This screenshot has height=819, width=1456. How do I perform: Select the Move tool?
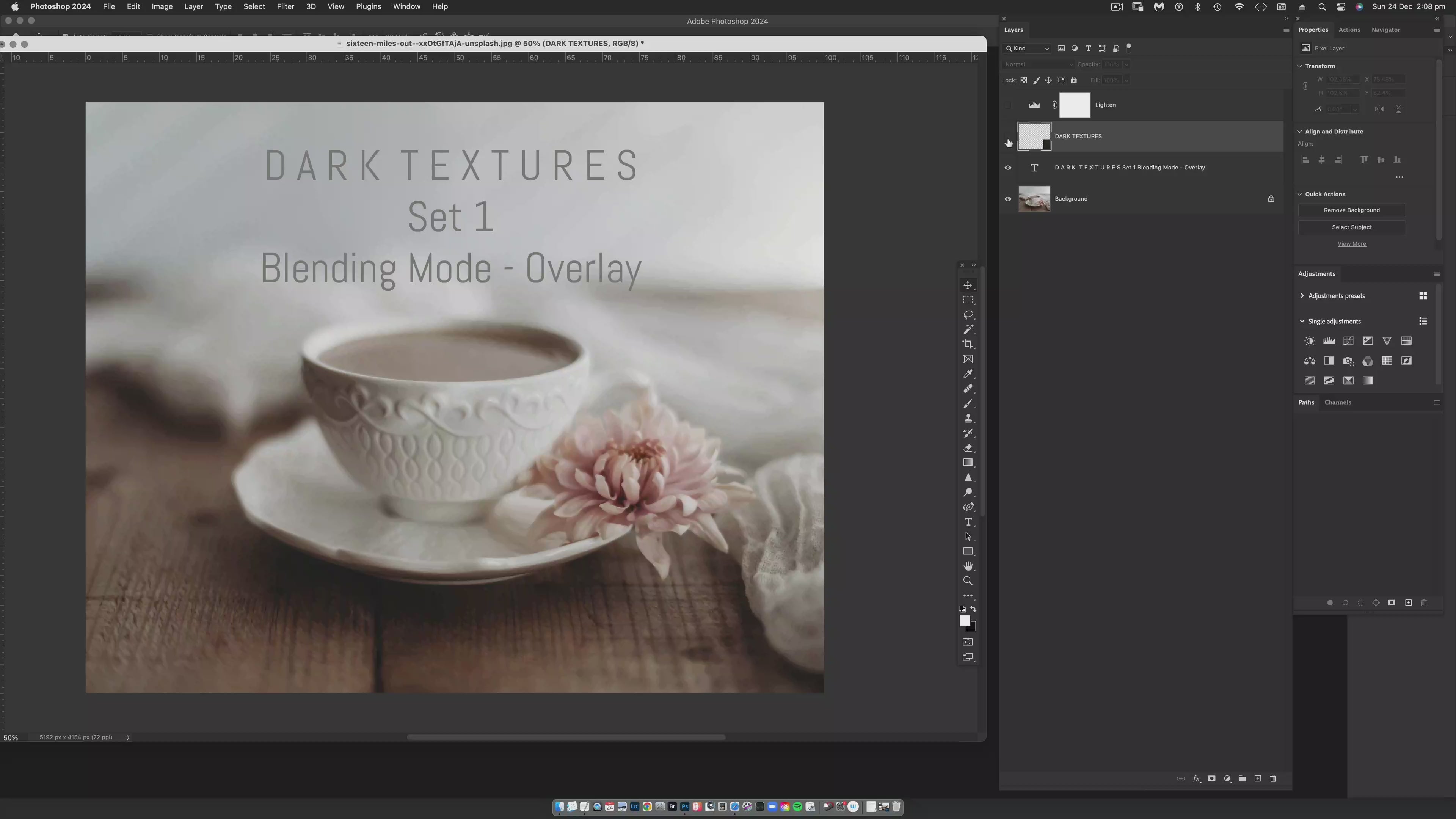click(968, 286)
